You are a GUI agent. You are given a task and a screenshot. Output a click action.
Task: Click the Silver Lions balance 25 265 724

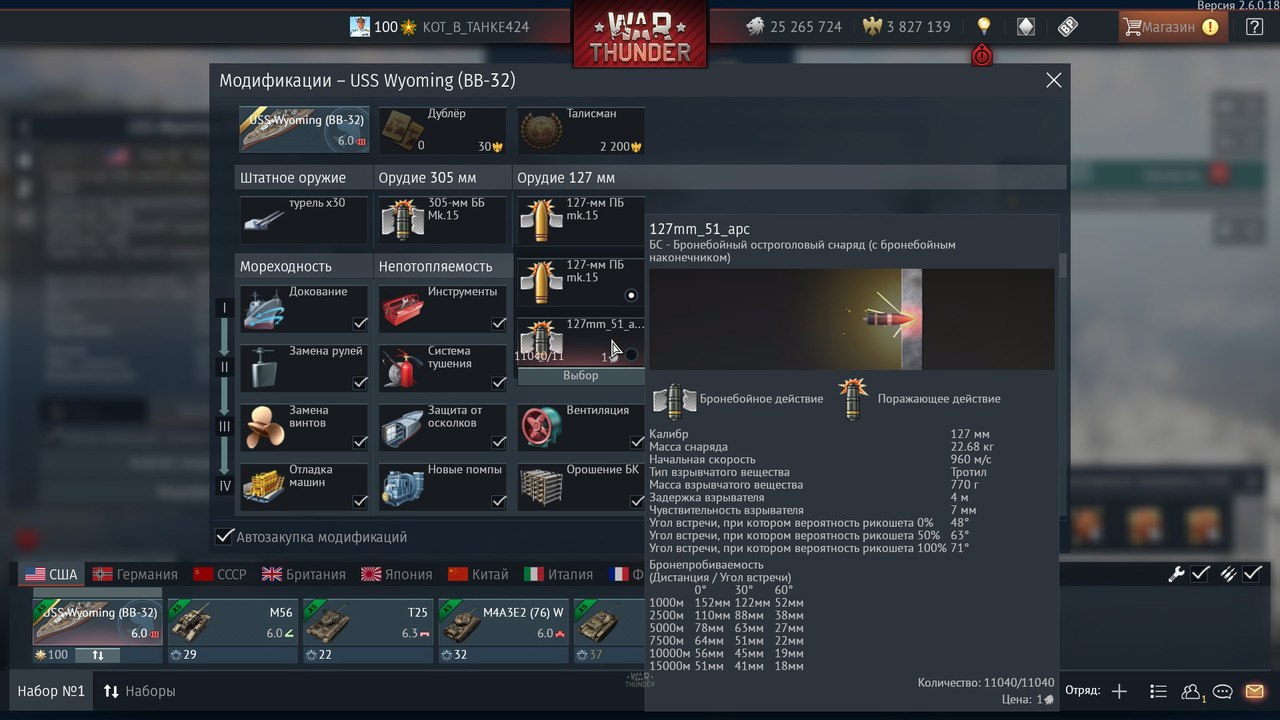[794, 27]
